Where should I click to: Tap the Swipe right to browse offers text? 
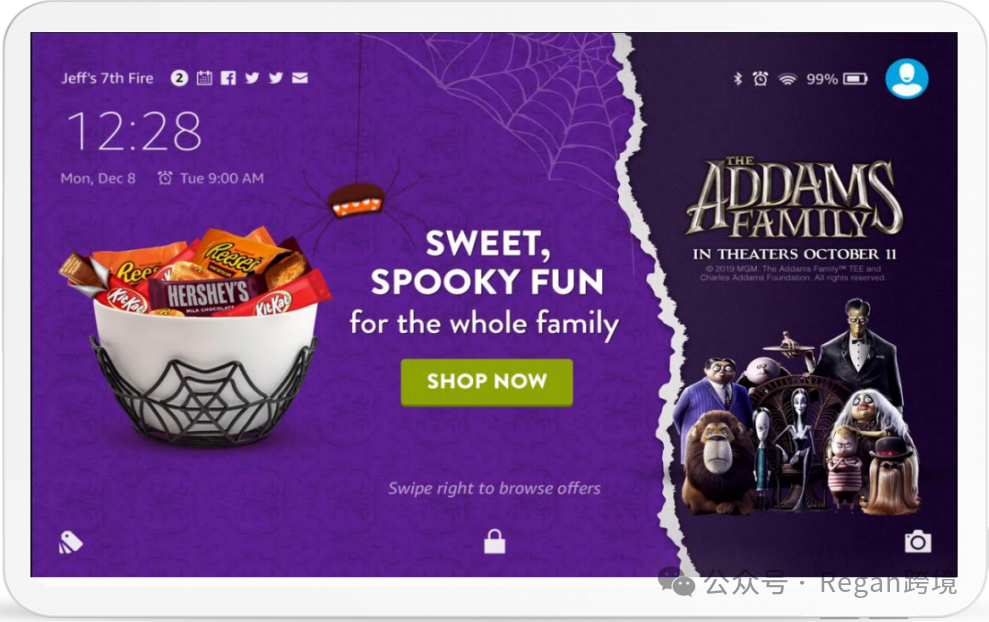494,488
